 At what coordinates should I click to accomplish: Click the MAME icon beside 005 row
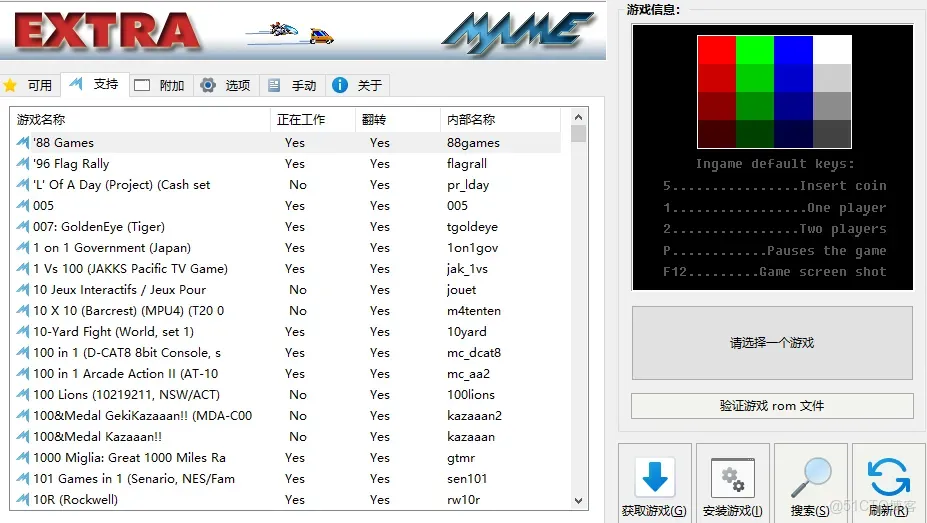(x=22, y=206)
